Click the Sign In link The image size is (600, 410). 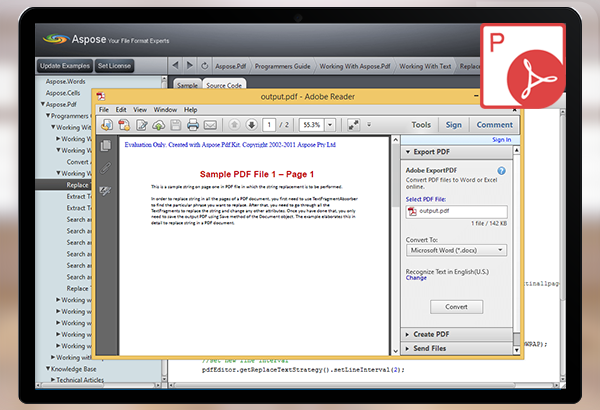(502, 140)
